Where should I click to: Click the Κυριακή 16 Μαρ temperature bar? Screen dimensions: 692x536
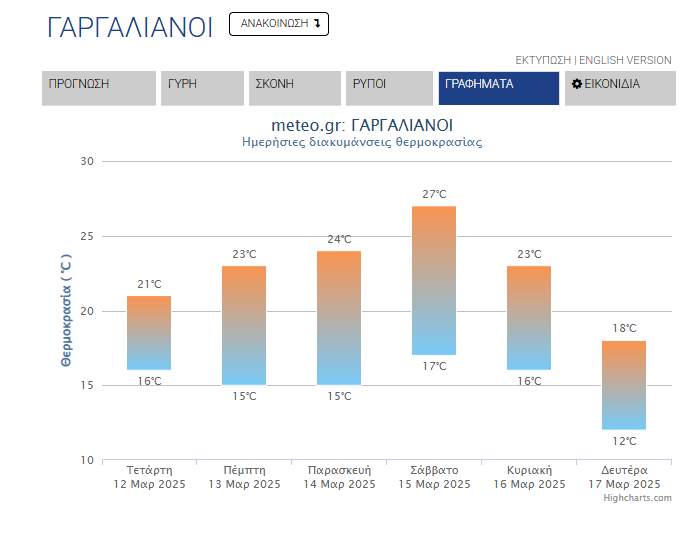coord(529,318)
